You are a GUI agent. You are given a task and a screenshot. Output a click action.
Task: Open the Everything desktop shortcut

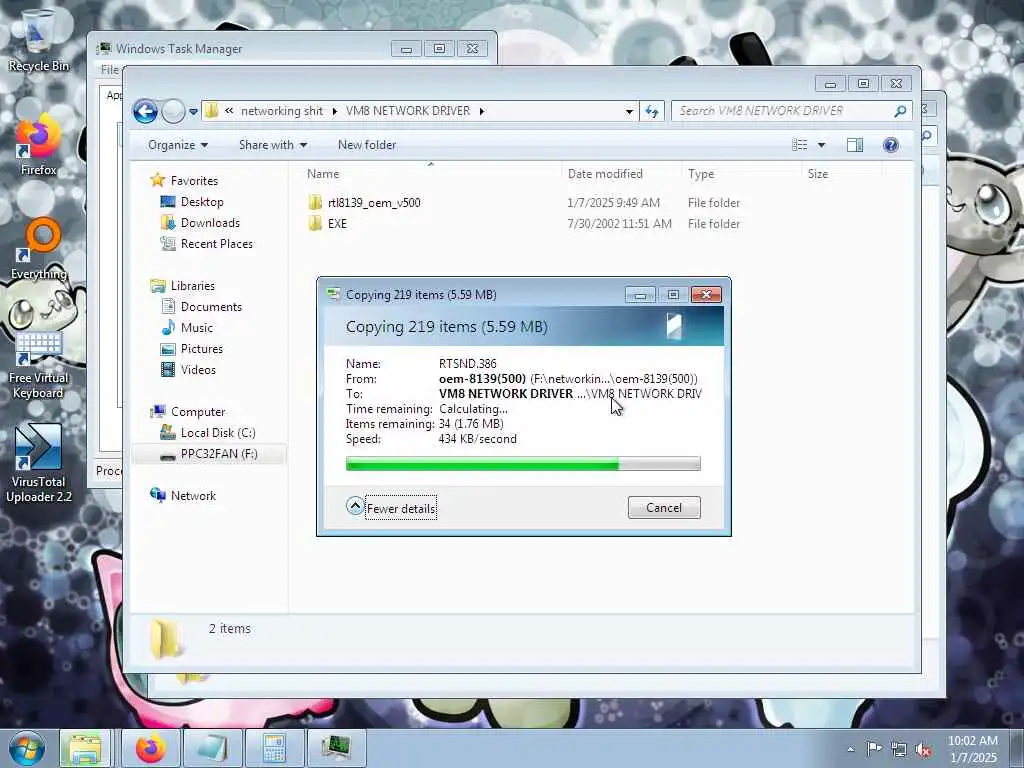coord(39,249)
